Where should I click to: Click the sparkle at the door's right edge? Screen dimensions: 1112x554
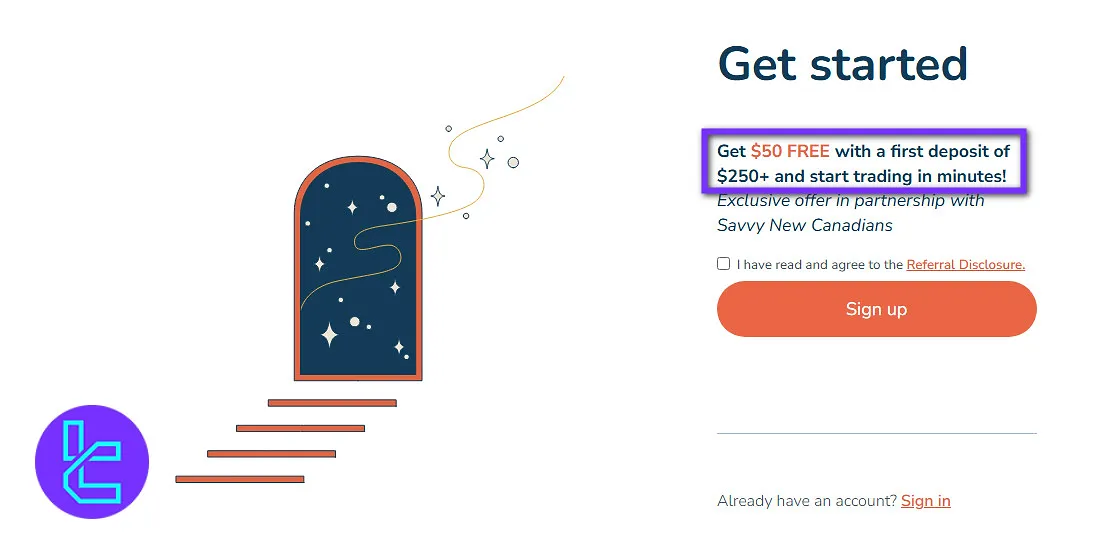point(437,196)
